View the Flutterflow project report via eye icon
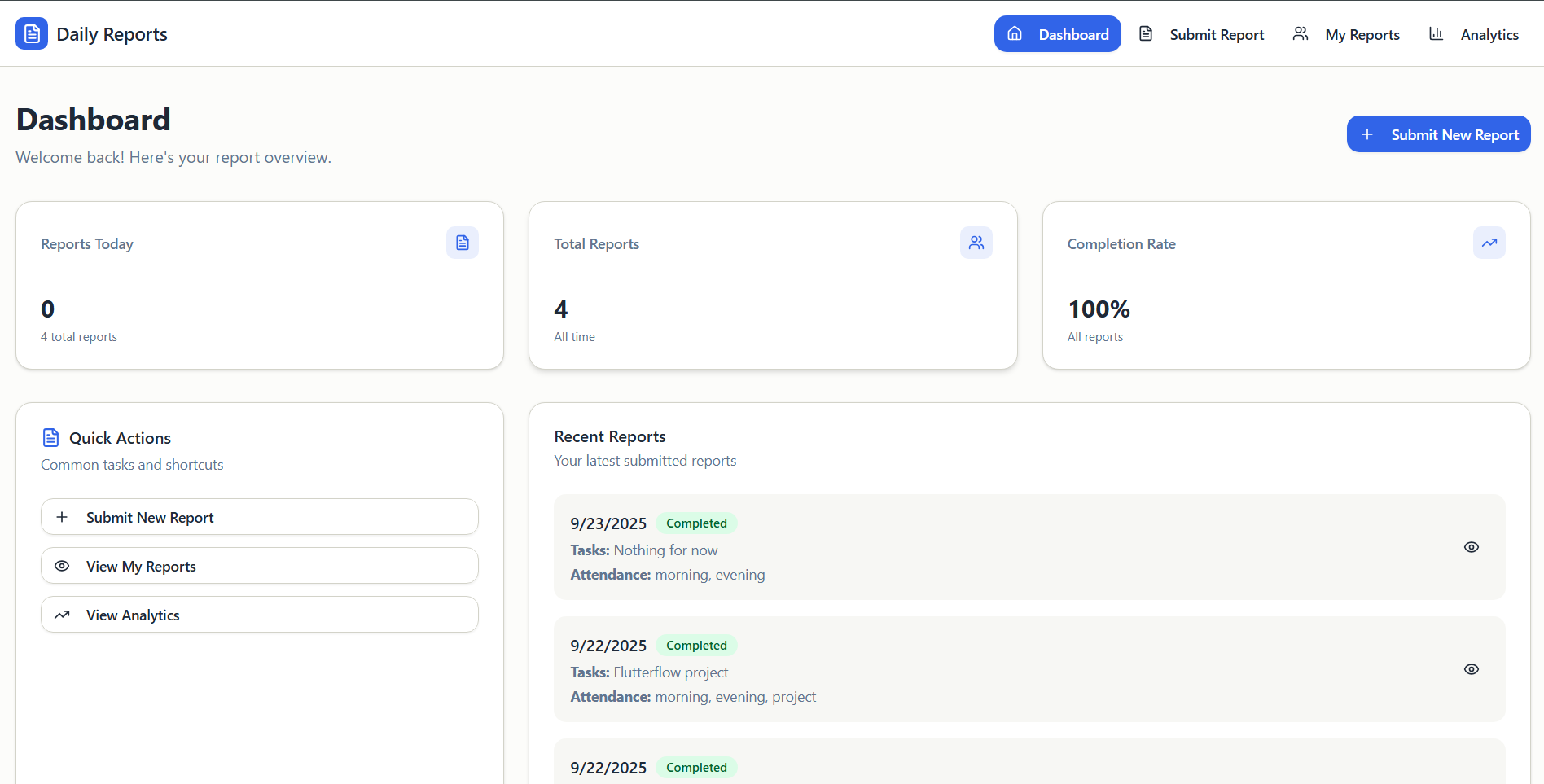The image size is (1544, 784). pyautogui.click(x=1471, y=669)
